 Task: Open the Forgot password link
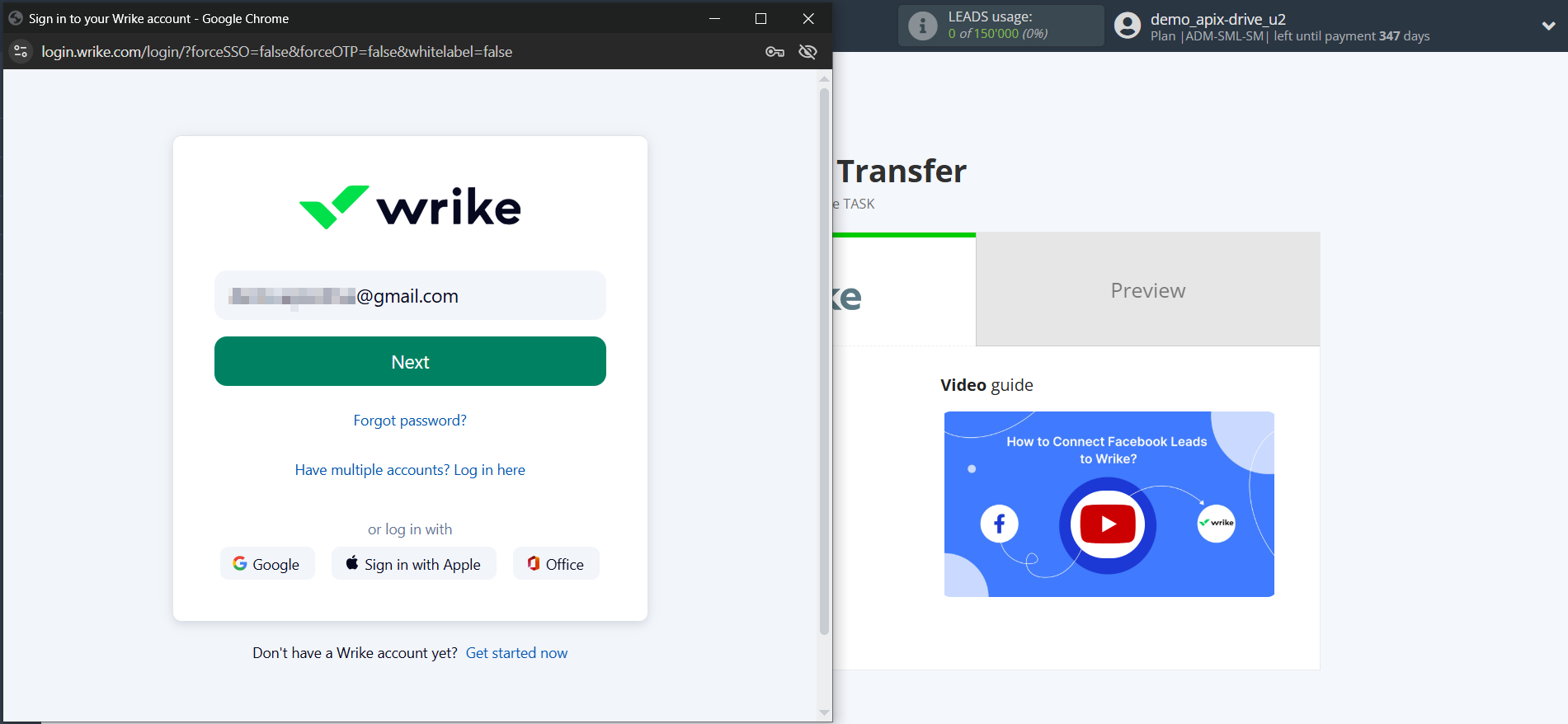tap(410, 421)
